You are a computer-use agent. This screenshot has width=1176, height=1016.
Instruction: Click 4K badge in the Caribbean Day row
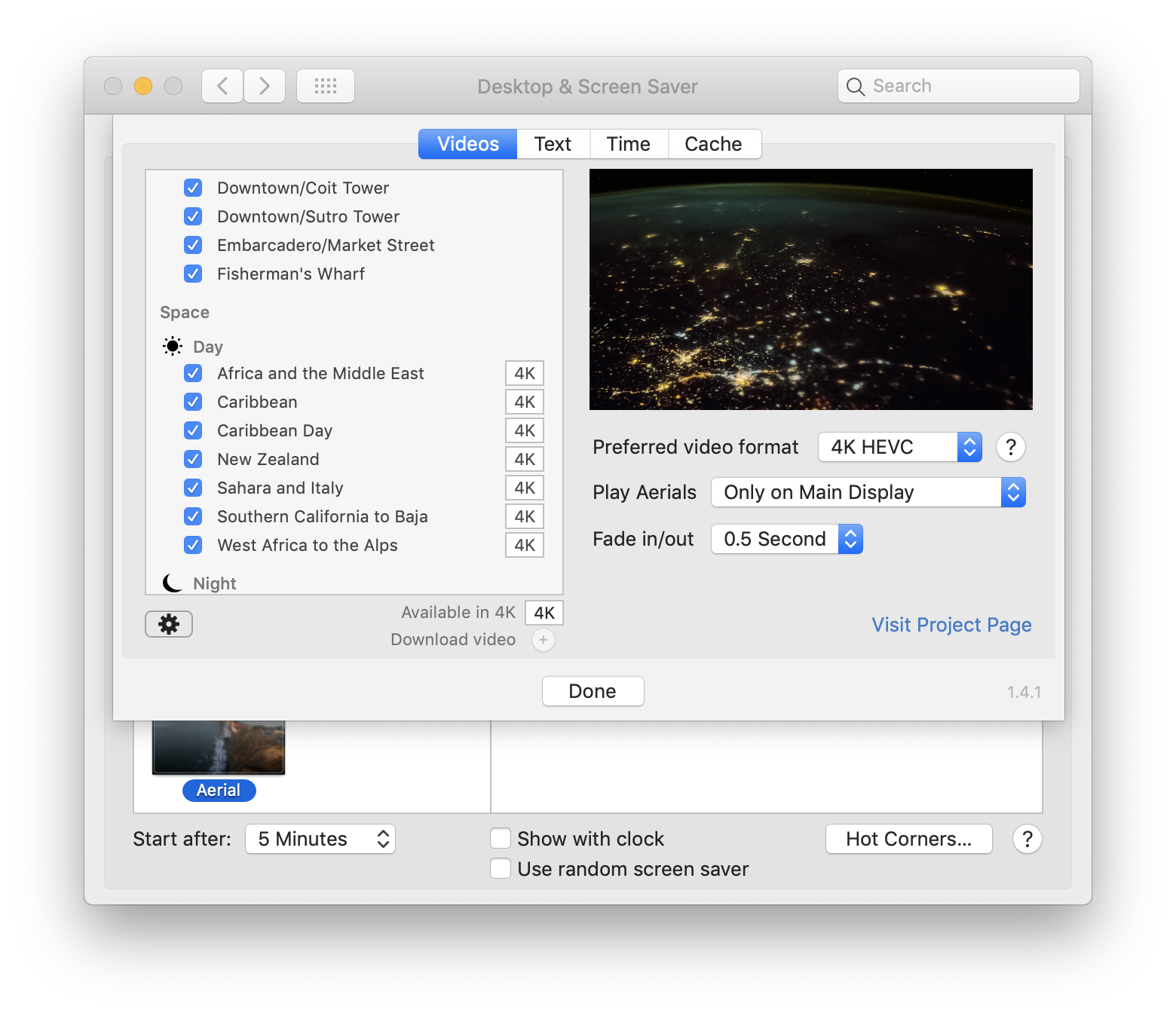pyautogui.click(x=525, y=431)
